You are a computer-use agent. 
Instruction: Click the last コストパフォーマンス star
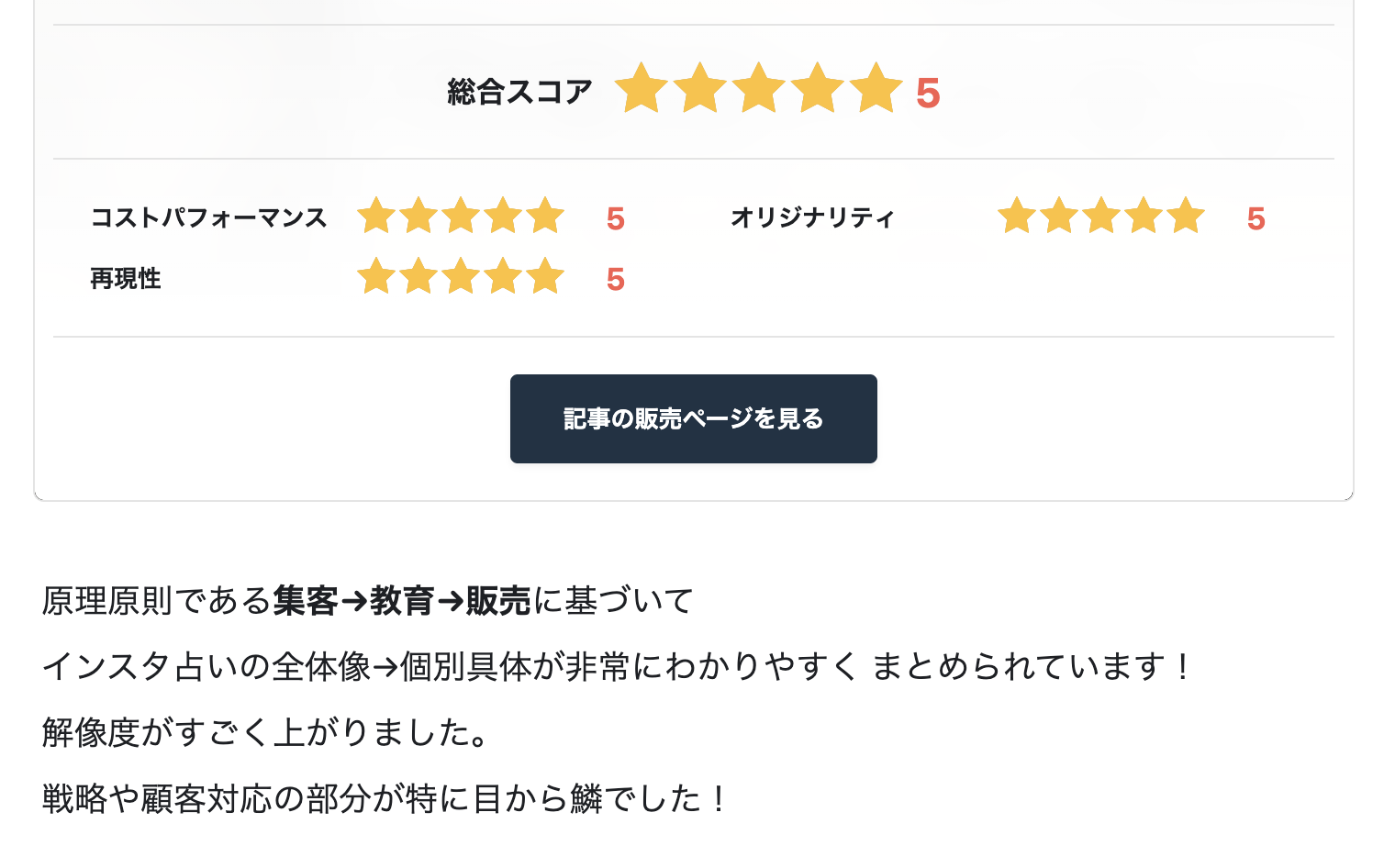(x=545, y=217)
